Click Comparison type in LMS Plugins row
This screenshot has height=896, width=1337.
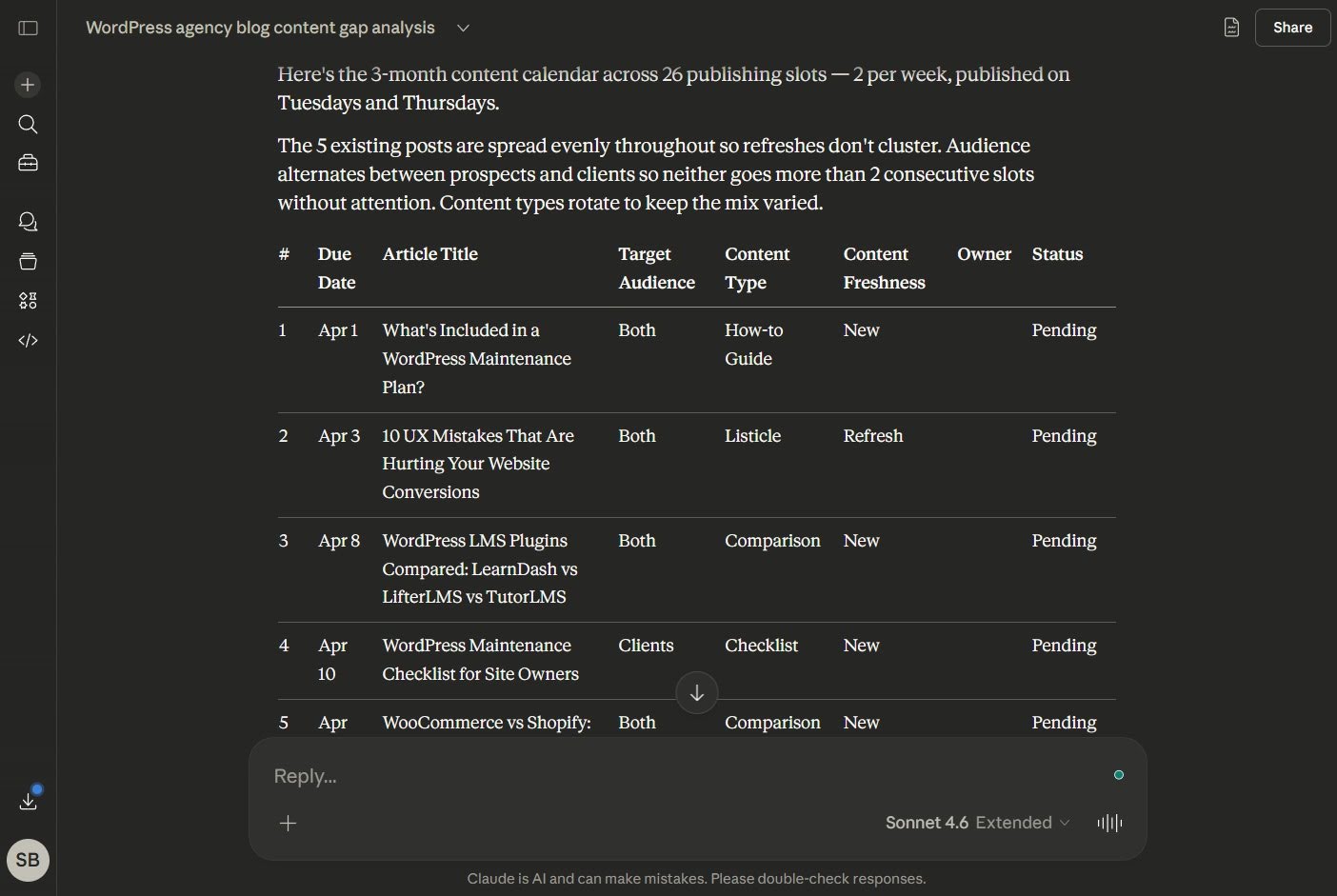click(x=772, y=541)
